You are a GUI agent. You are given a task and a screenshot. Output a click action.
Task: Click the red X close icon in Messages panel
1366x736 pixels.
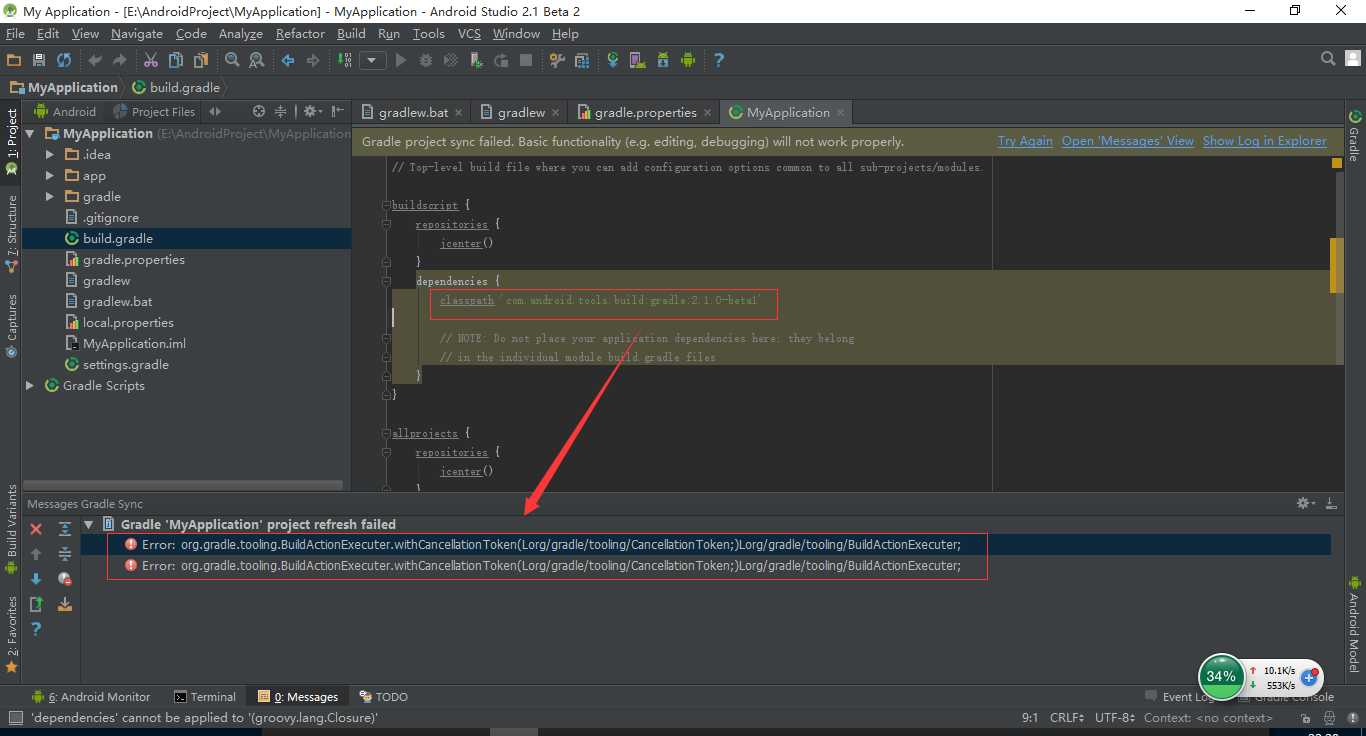coord(36,529)
